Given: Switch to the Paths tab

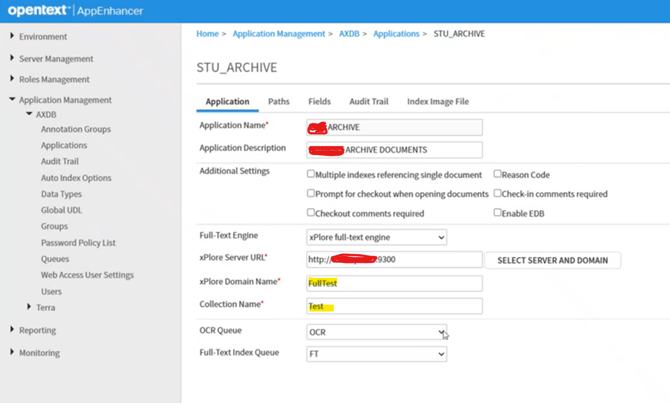Looking at the screenshot, I should pos(279,101).
